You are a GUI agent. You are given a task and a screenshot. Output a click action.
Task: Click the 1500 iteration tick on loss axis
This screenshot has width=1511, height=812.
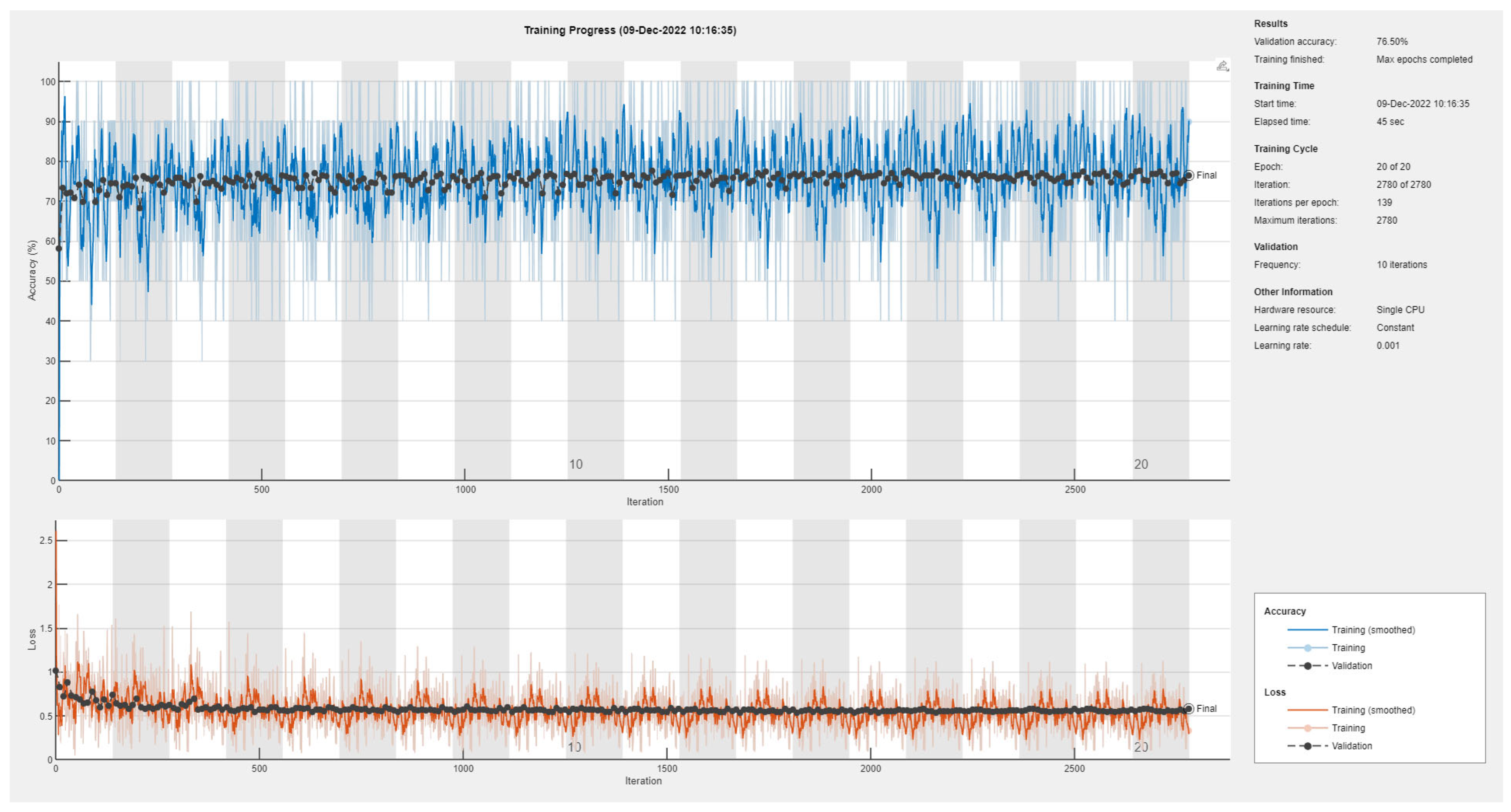667,769
